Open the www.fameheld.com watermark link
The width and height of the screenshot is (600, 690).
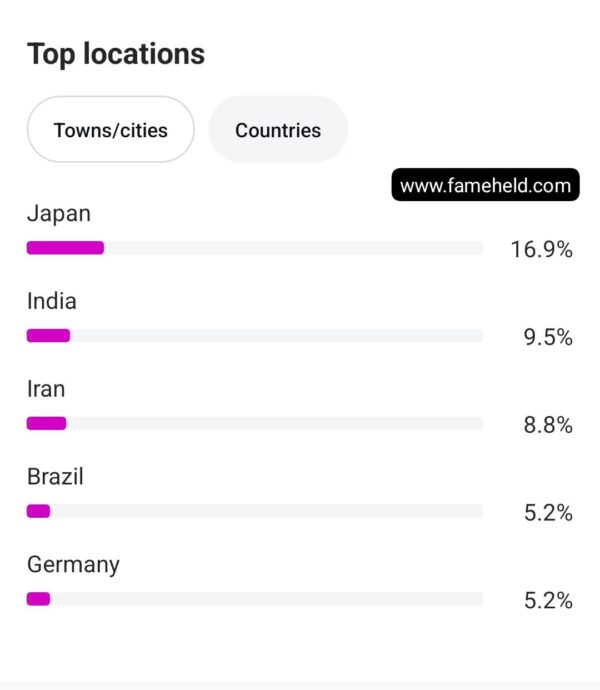pos(485,185)
